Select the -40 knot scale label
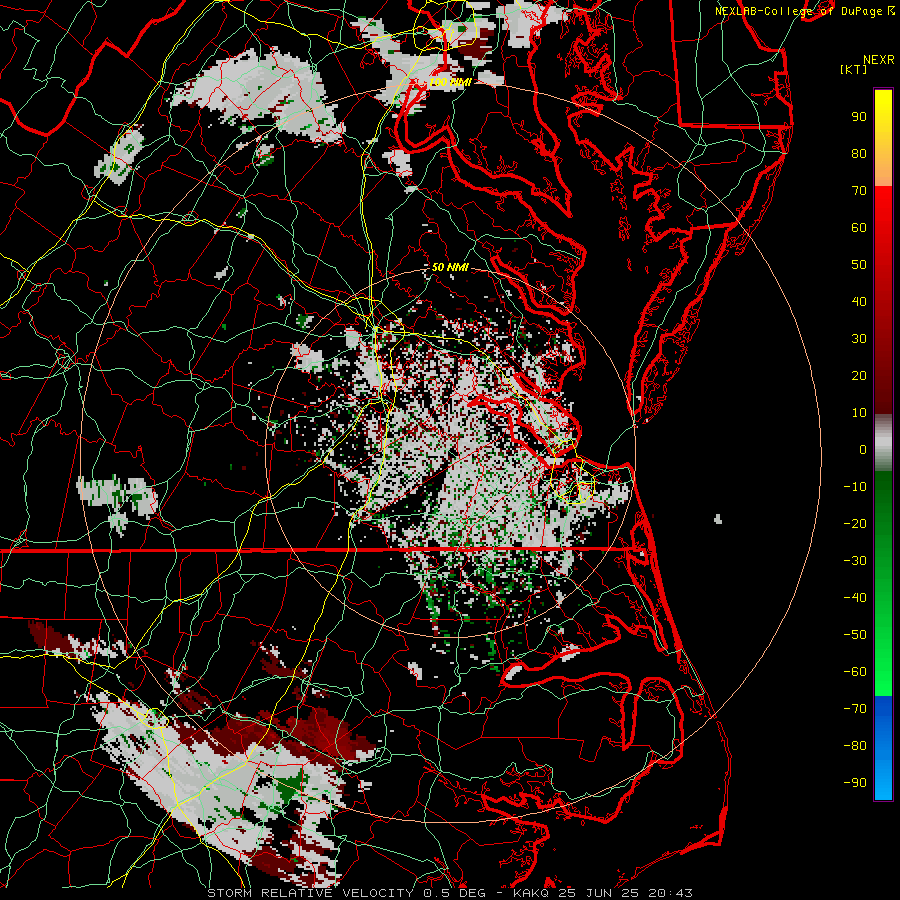900x900 pixels. (x=855, y=598)
